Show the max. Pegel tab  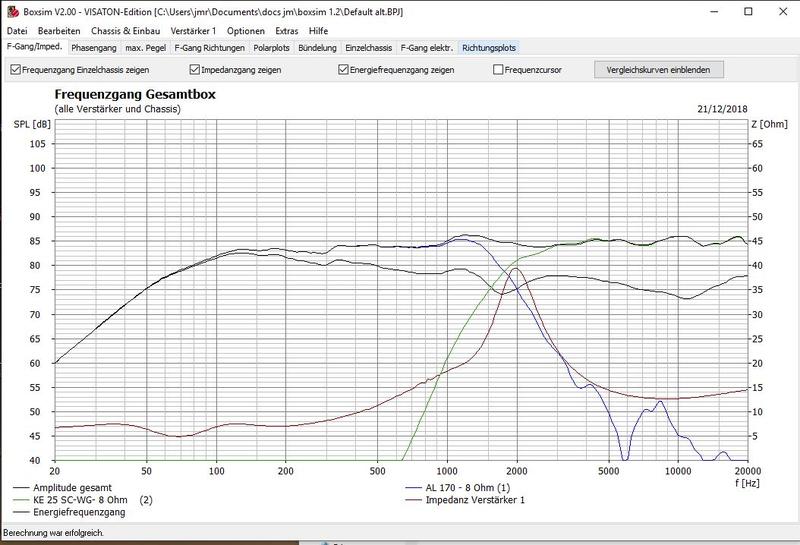[x=144, y=47]
